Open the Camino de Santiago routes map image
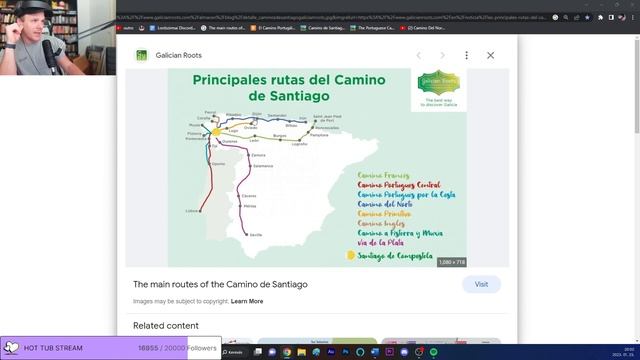This screenshot has height=360, width=640. 317,168
